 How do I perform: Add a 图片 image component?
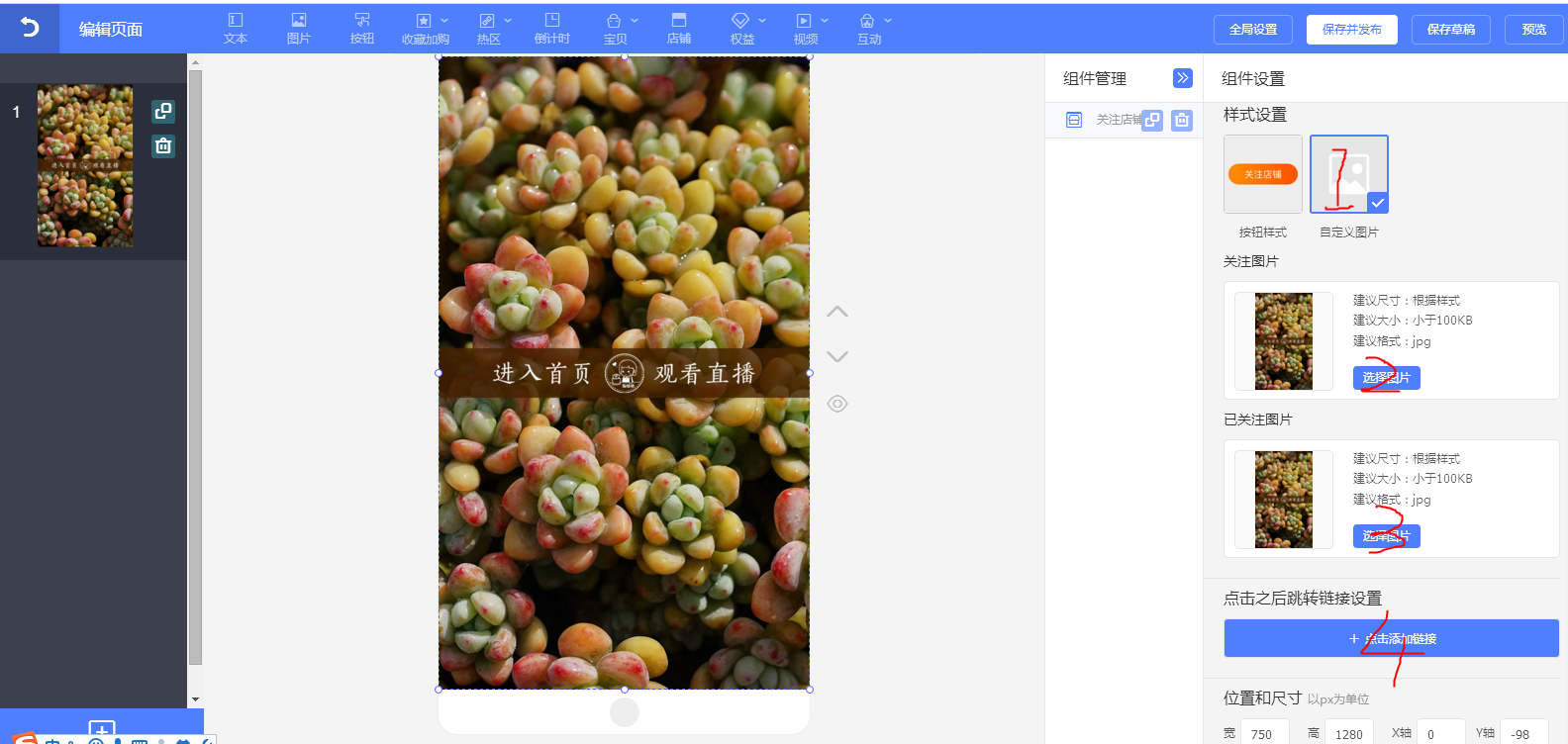(x=299, y=29)
